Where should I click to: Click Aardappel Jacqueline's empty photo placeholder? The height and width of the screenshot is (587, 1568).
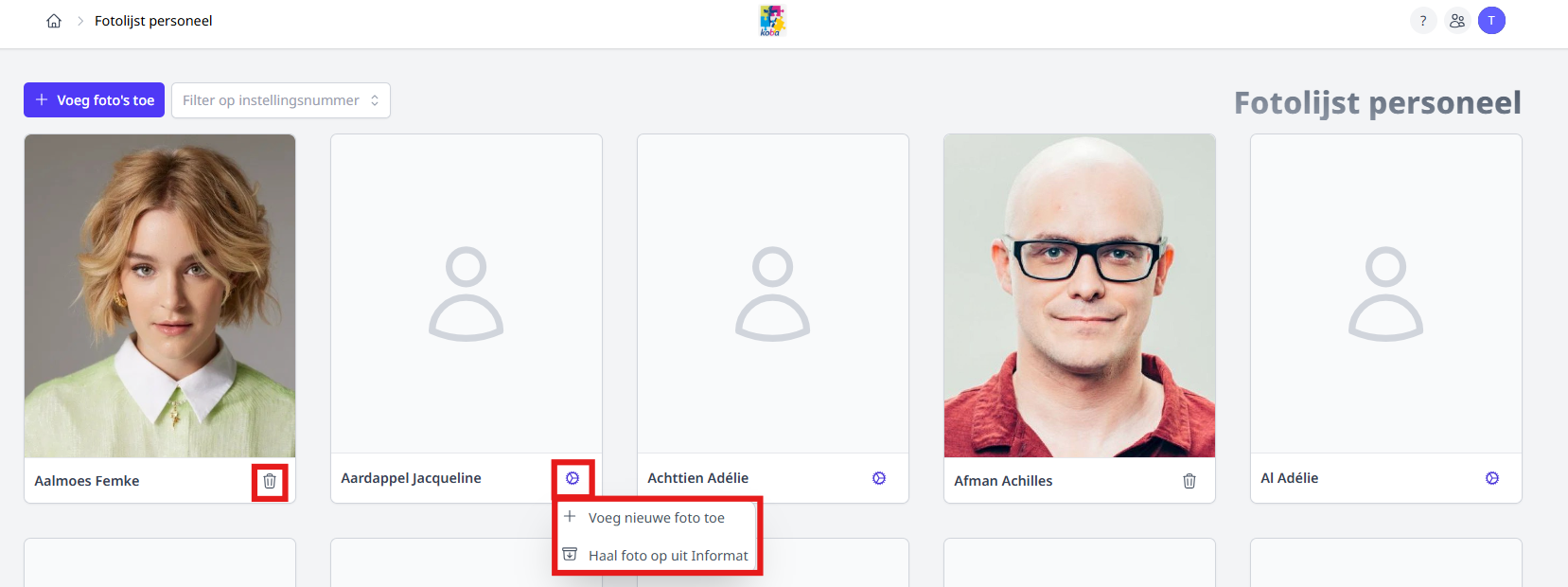pyautogui.click(x=467, y=293)
